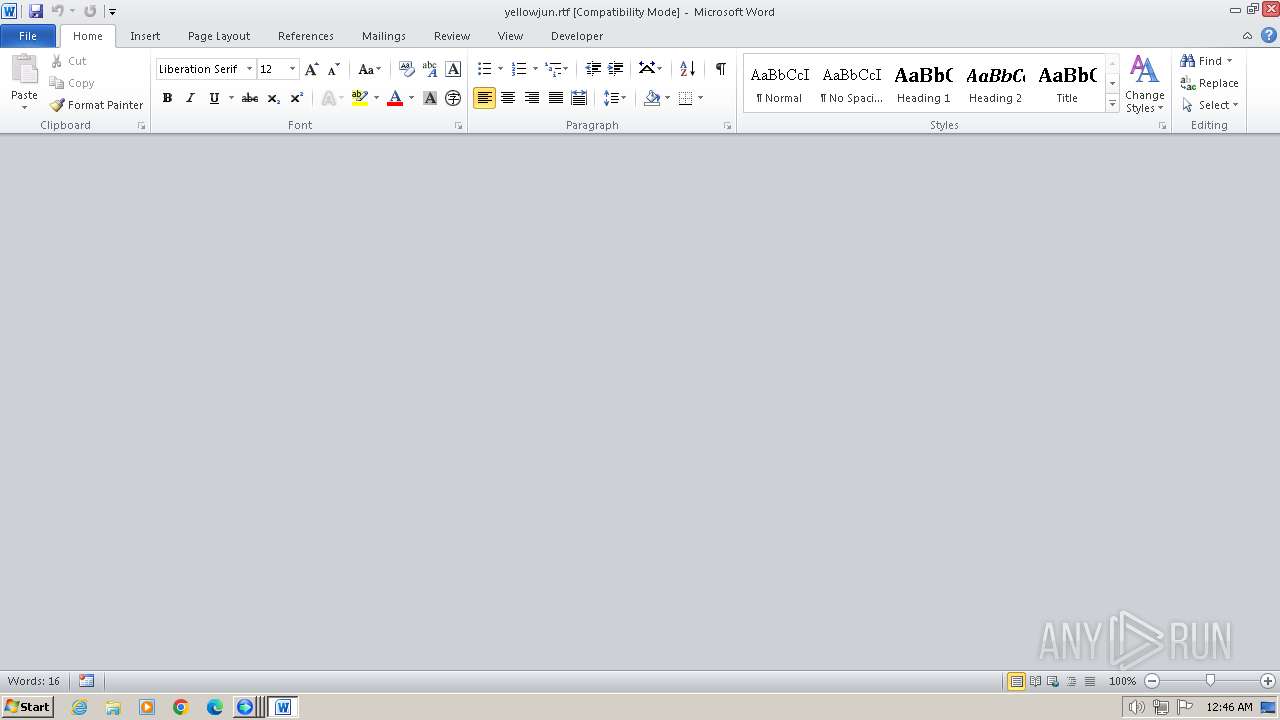Click the Clear Formatting icon

point(406,69)
